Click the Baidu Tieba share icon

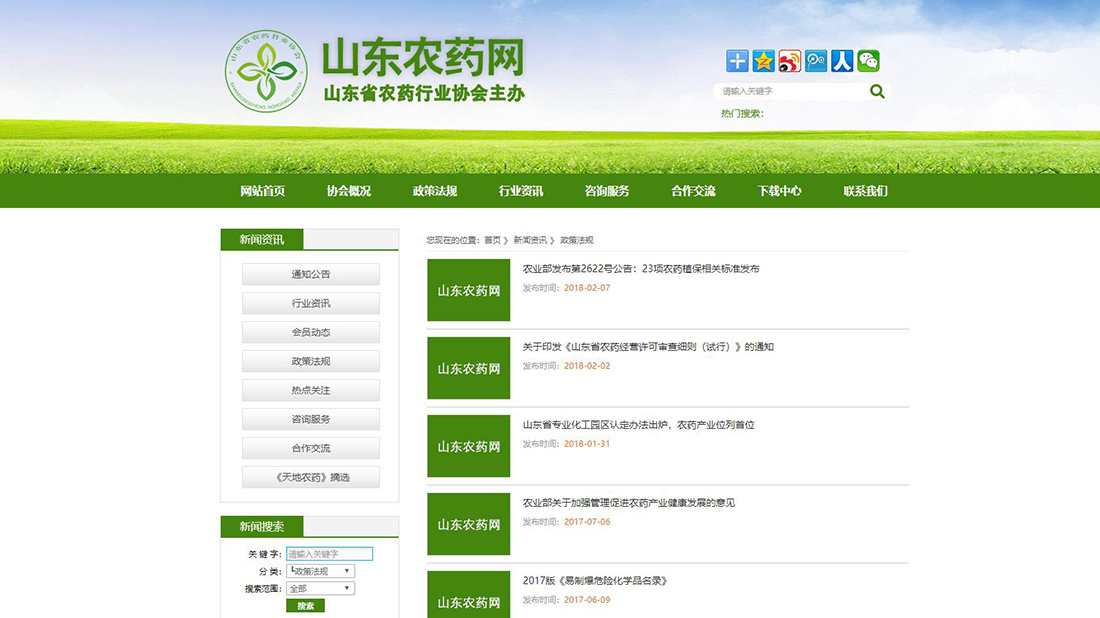816,60
